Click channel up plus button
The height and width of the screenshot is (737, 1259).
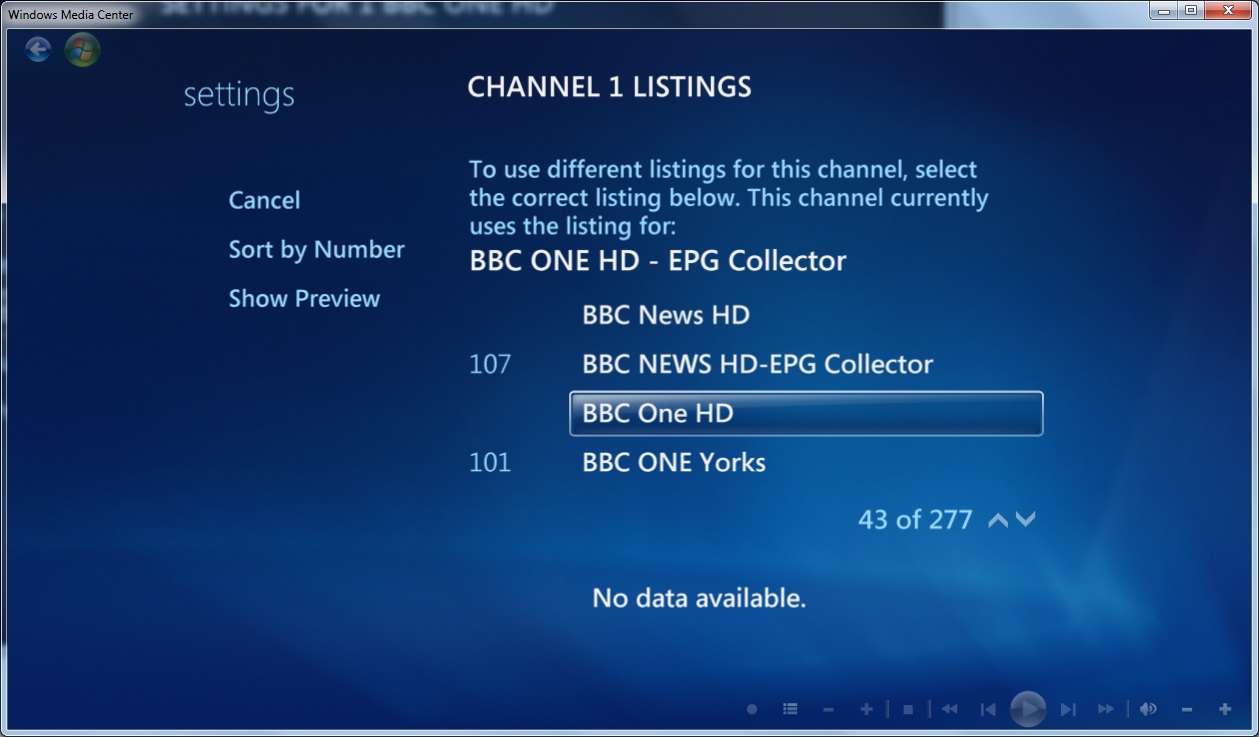point(866,709)
